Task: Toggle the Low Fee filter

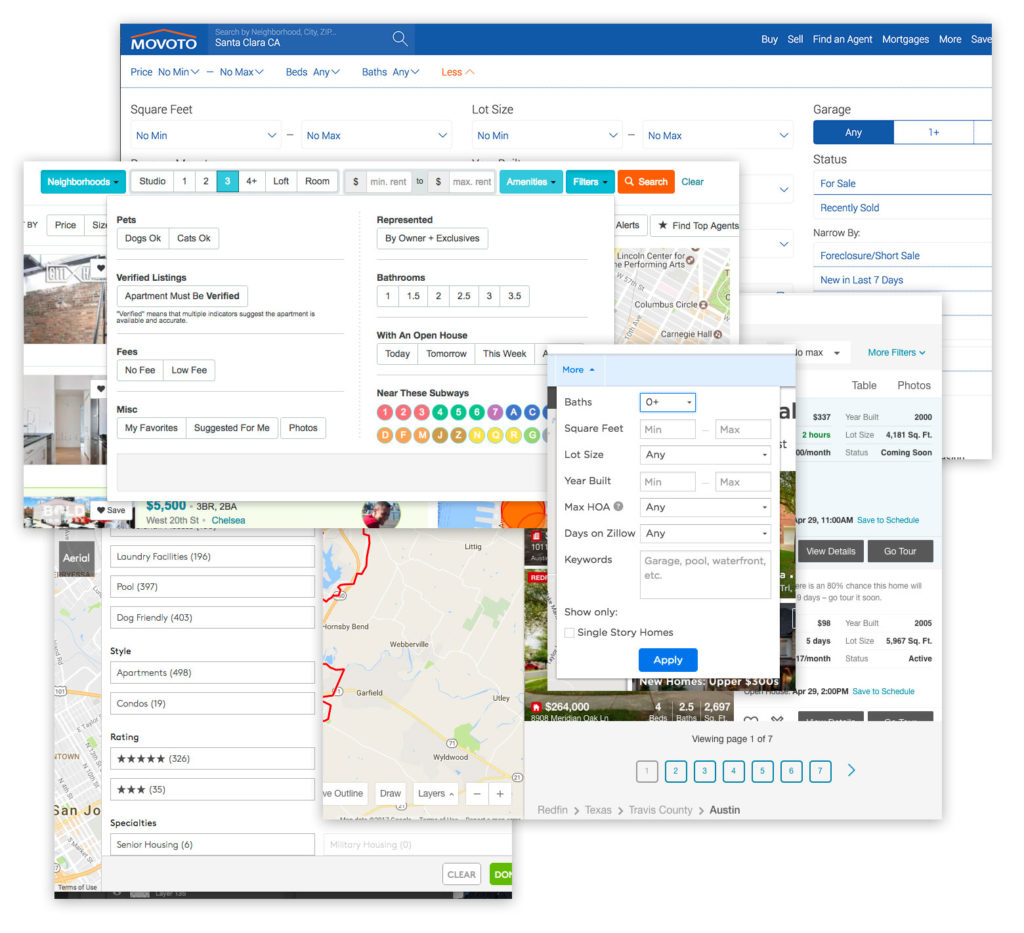Action: [189, 370]
